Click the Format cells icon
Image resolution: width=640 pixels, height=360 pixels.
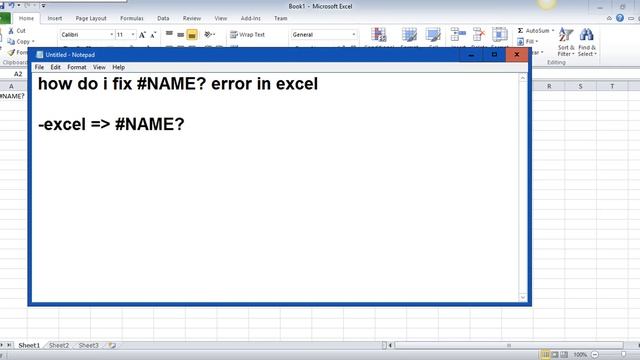(500, 35)
